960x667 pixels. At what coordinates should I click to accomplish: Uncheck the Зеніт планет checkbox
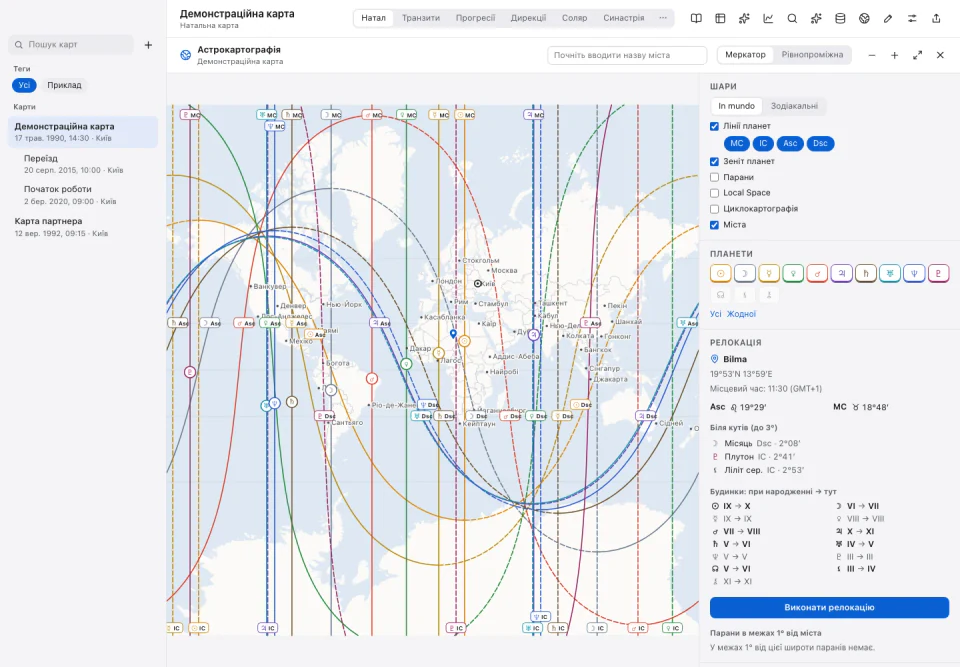[714, 162]
